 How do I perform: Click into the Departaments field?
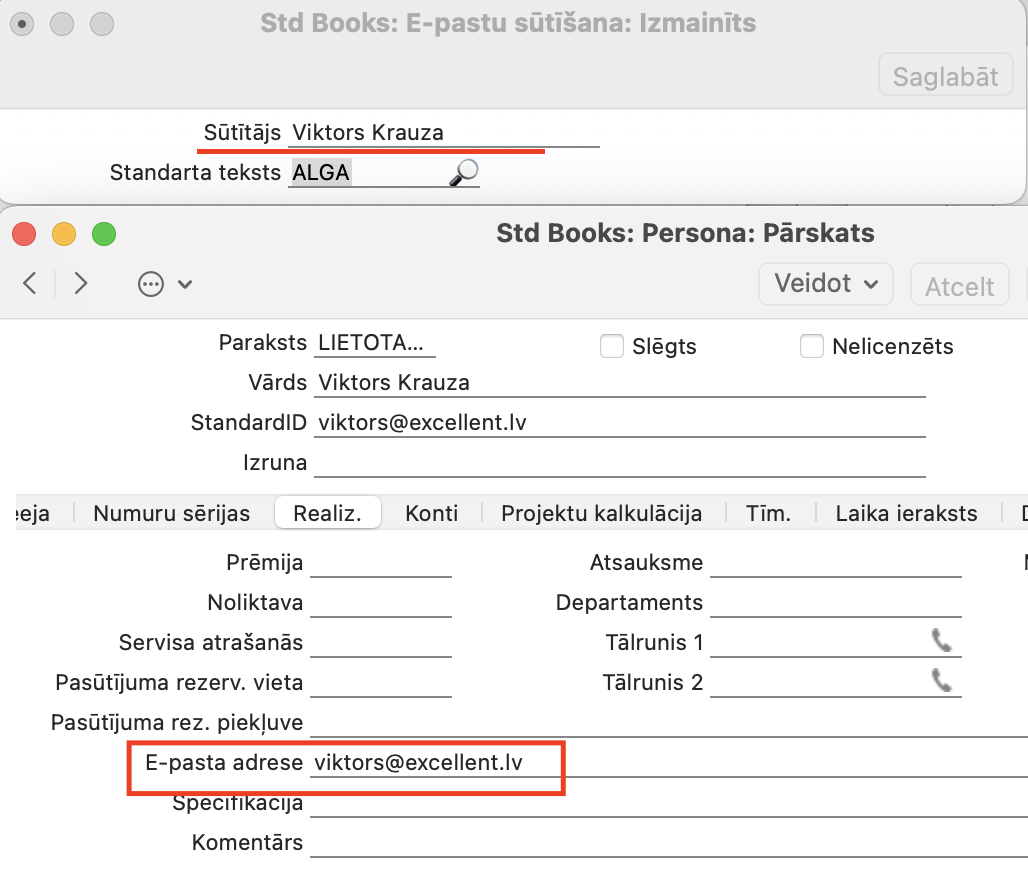coord(834,603)
